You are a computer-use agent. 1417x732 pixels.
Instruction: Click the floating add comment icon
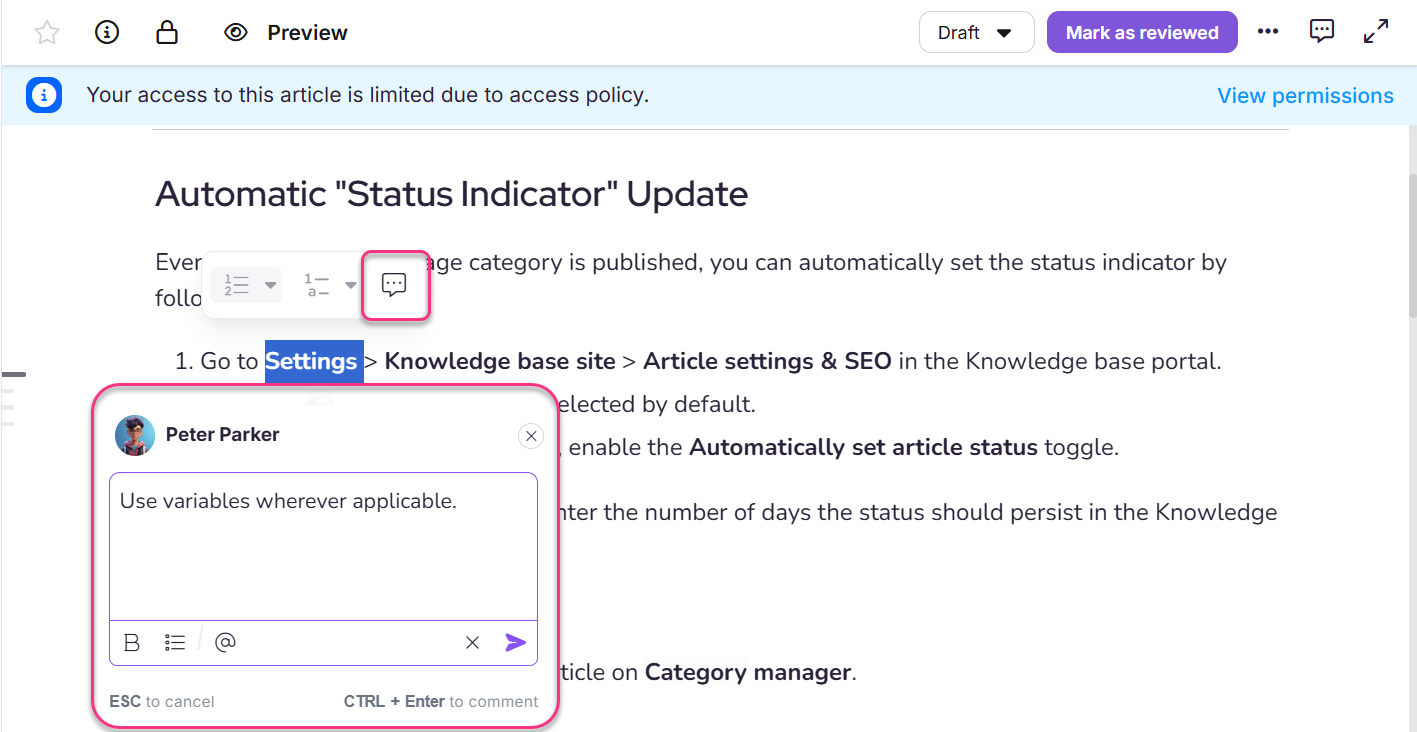(x=394, y=285)
